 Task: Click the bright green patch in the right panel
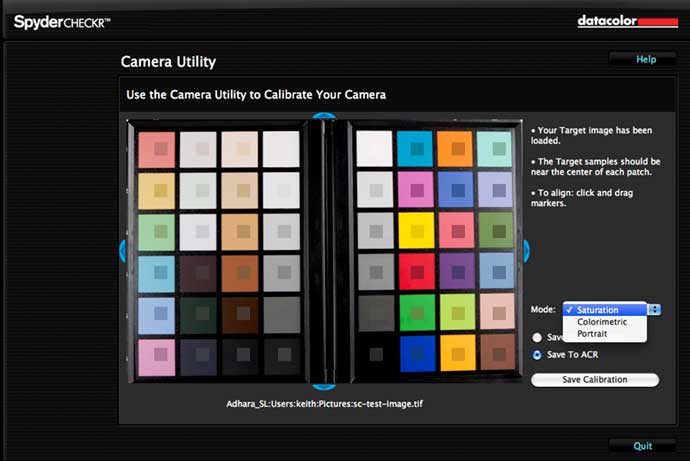coord(417,313)
